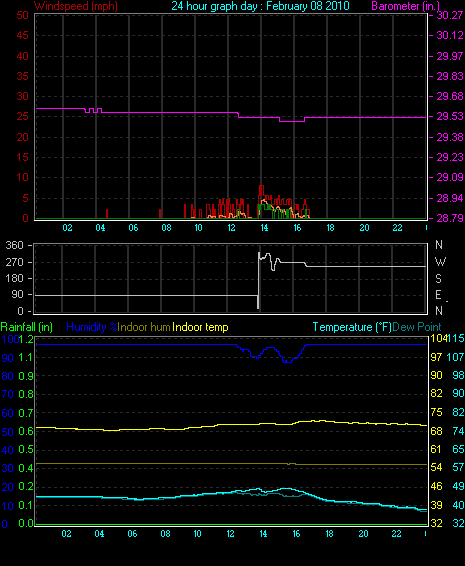Click the Indoor temp legend label

[200, 327]
